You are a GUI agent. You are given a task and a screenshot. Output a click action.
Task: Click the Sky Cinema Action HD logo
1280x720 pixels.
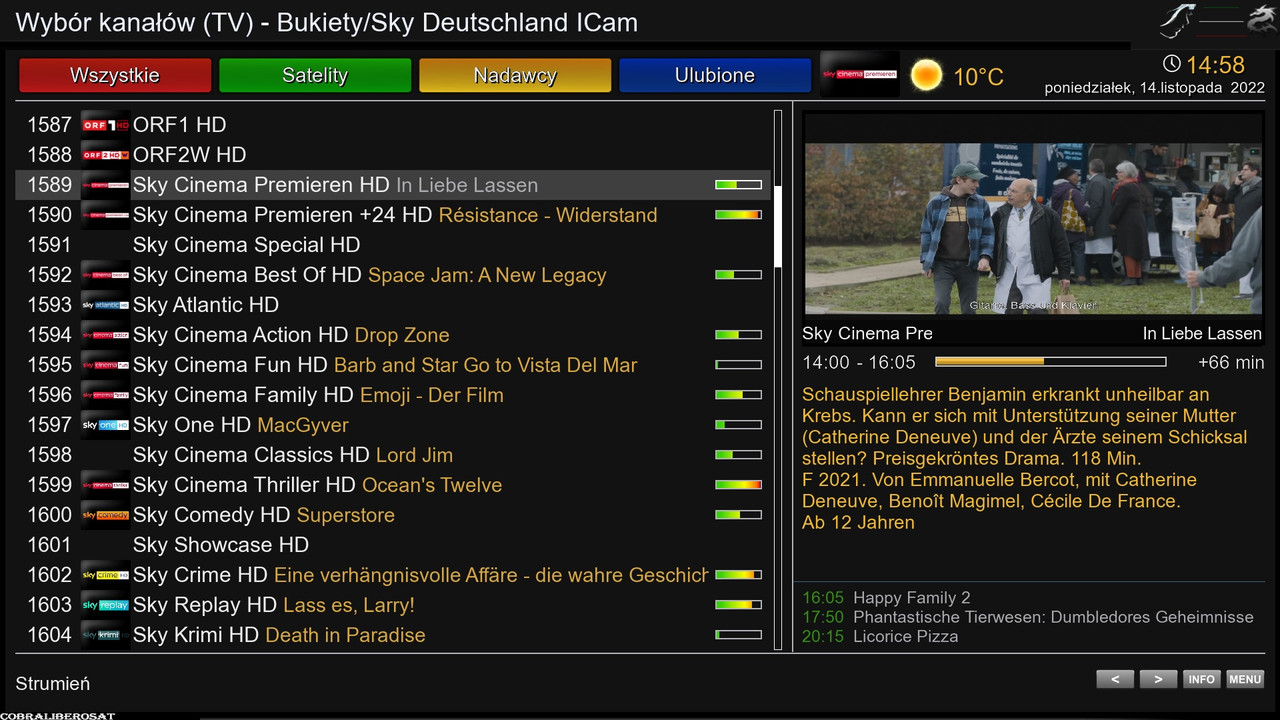pyautogui.click(x=105, y=335)
